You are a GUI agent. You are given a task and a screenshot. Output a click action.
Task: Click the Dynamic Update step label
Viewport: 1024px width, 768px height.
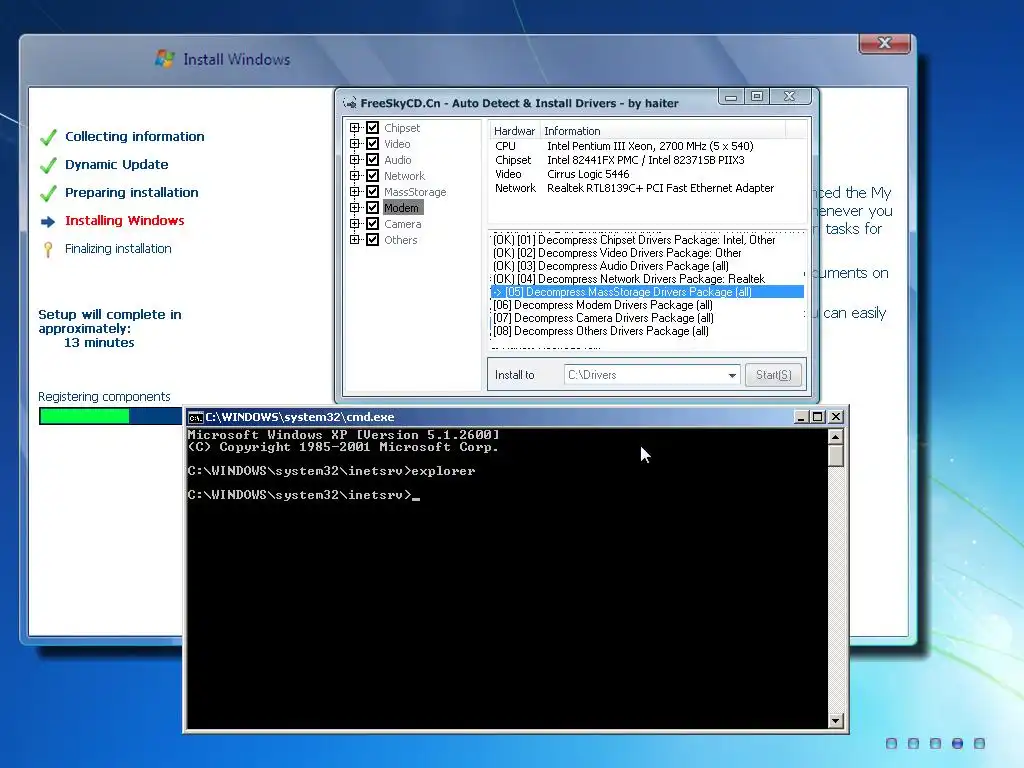(116, 165)
